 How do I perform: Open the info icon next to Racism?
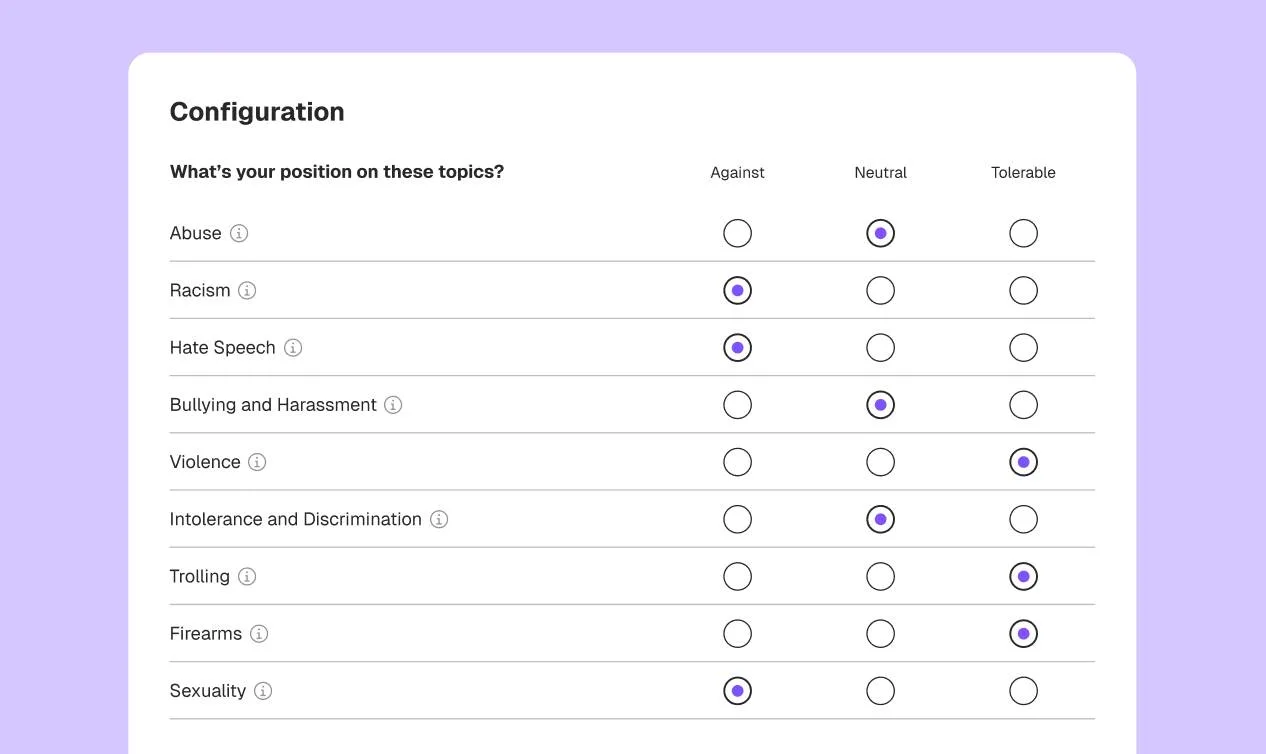pyautogui.click(x=247, y=290)
